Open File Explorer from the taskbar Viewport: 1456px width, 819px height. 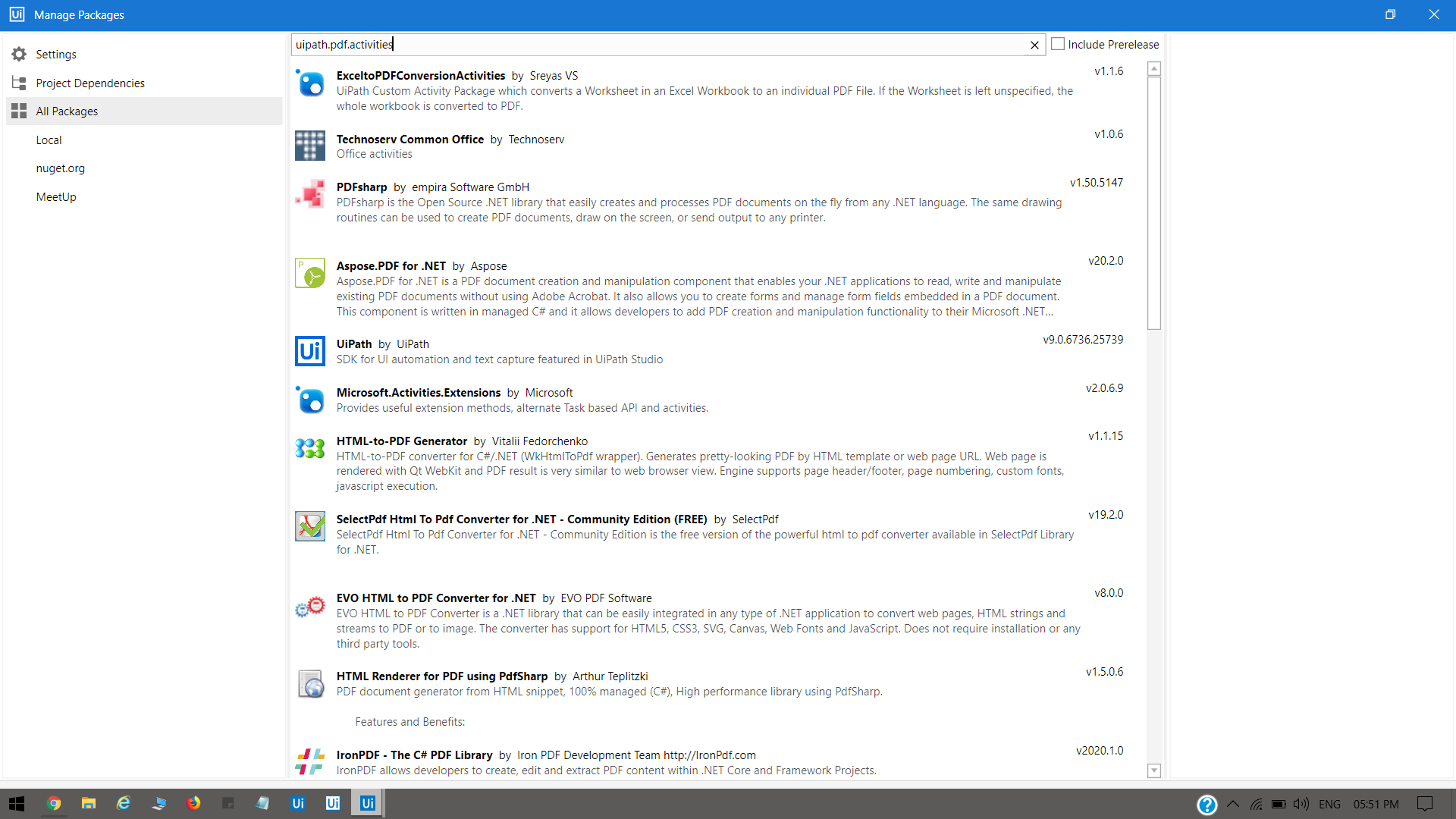[x=89, y=804]
